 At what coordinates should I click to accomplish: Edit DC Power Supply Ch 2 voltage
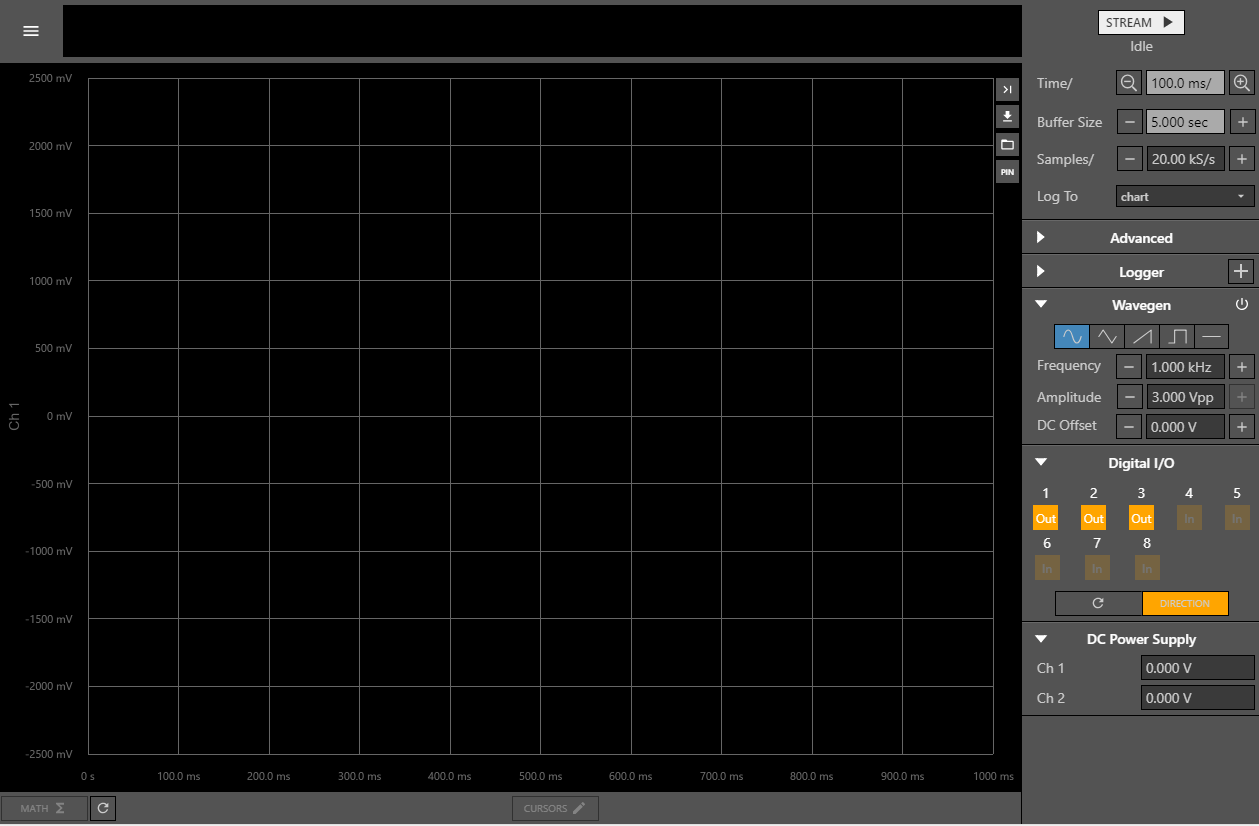[x=1197, y=698]
